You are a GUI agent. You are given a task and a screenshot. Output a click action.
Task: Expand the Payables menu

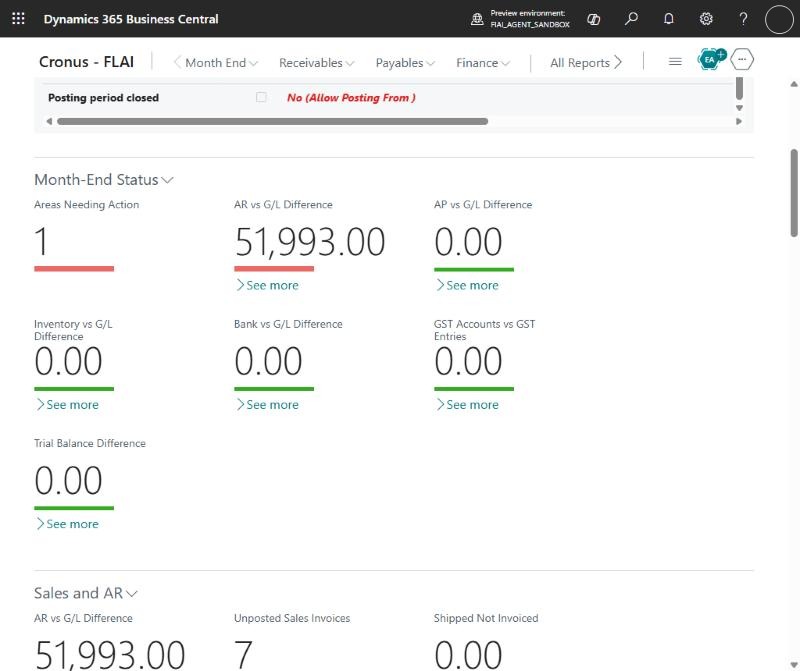click(405, 63)
